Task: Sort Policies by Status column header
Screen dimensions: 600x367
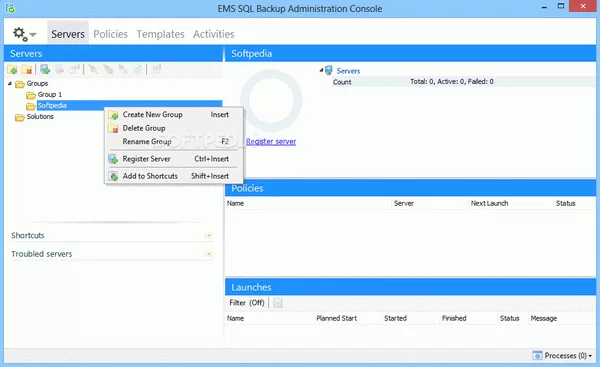Action: pyautogui.click(x=574, y=203)
